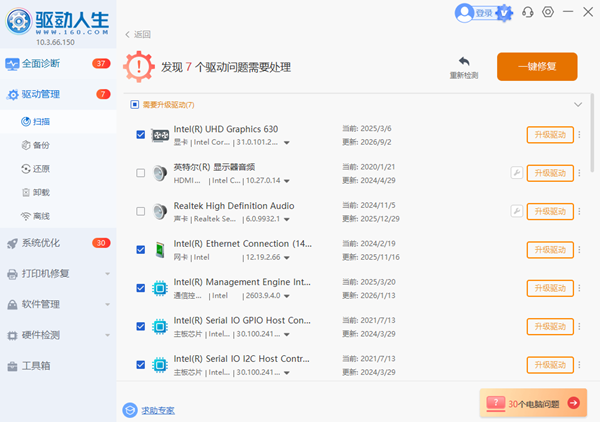Open more options dots for UHD Graphics 630

click(579, 135)
